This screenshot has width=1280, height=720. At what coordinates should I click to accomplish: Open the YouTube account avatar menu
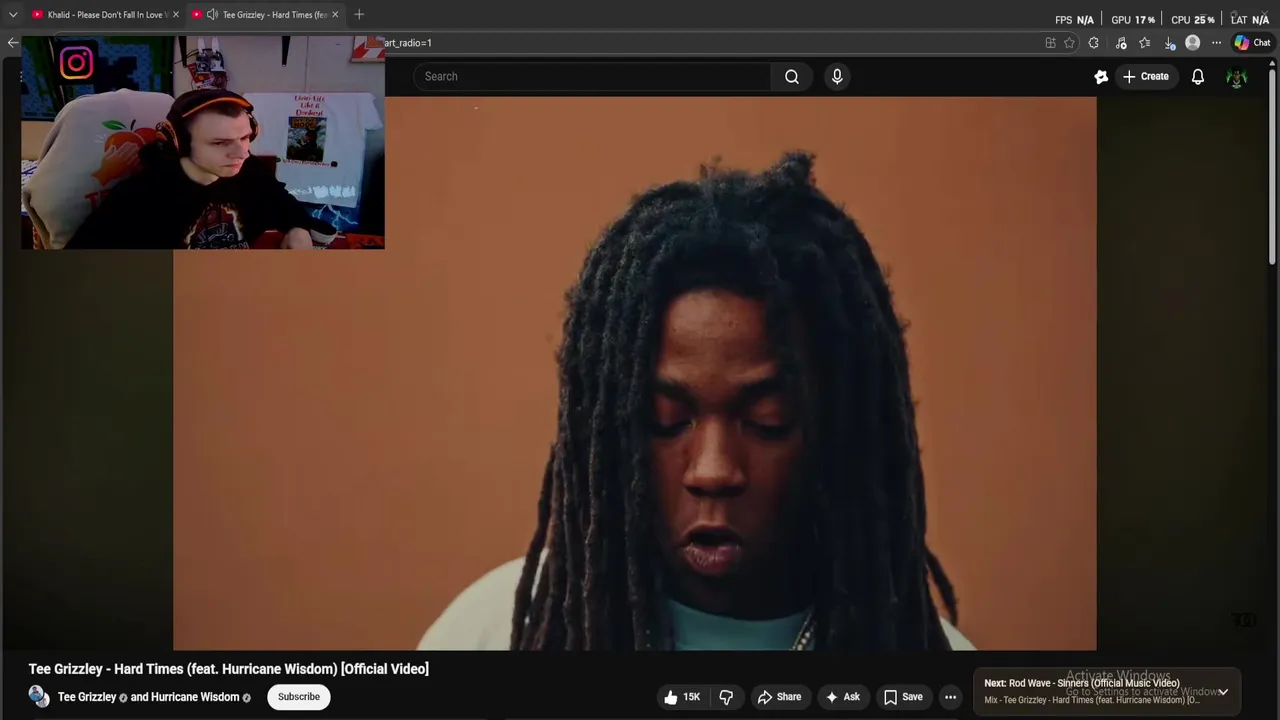tap(1237, 77)
